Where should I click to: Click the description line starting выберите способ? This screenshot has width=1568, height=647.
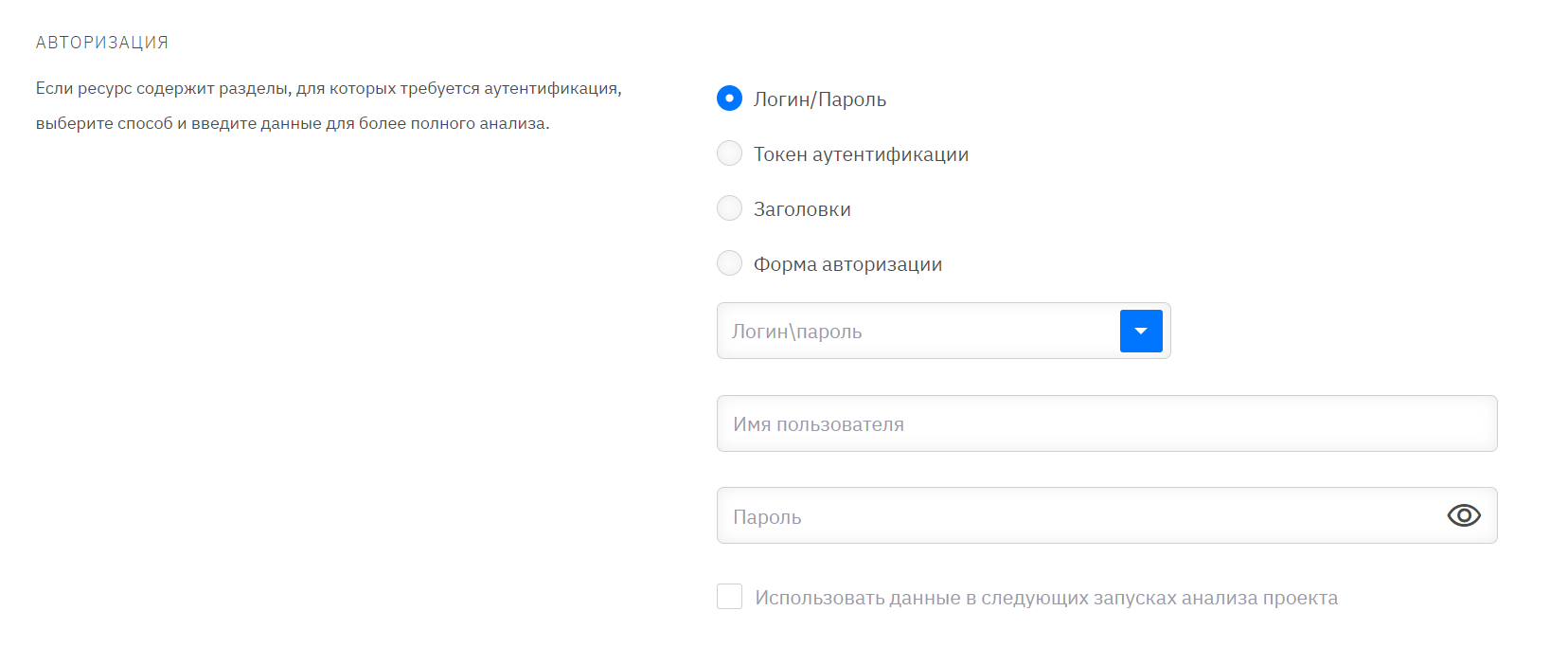[293, 123]
